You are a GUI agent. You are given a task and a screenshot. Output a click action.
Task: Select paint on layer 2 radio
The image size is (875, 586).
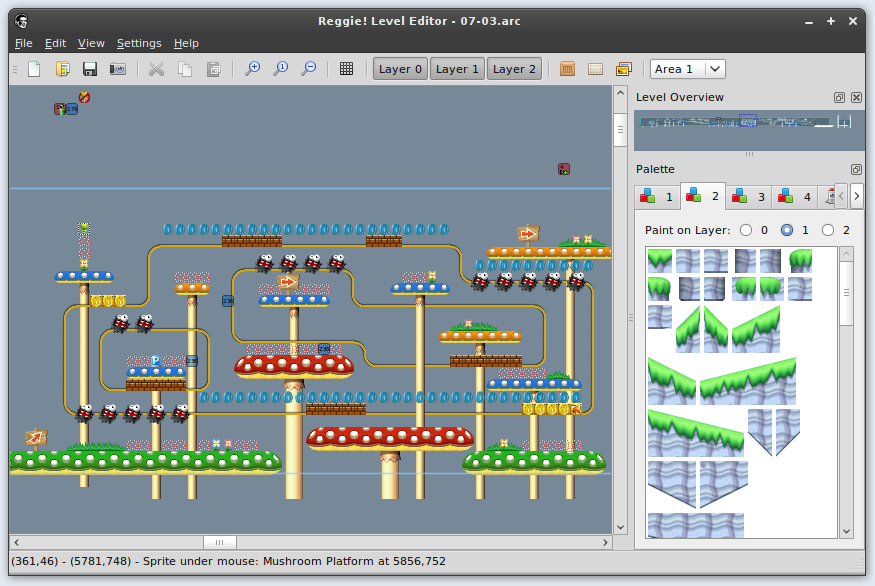(x=827, y=230)
